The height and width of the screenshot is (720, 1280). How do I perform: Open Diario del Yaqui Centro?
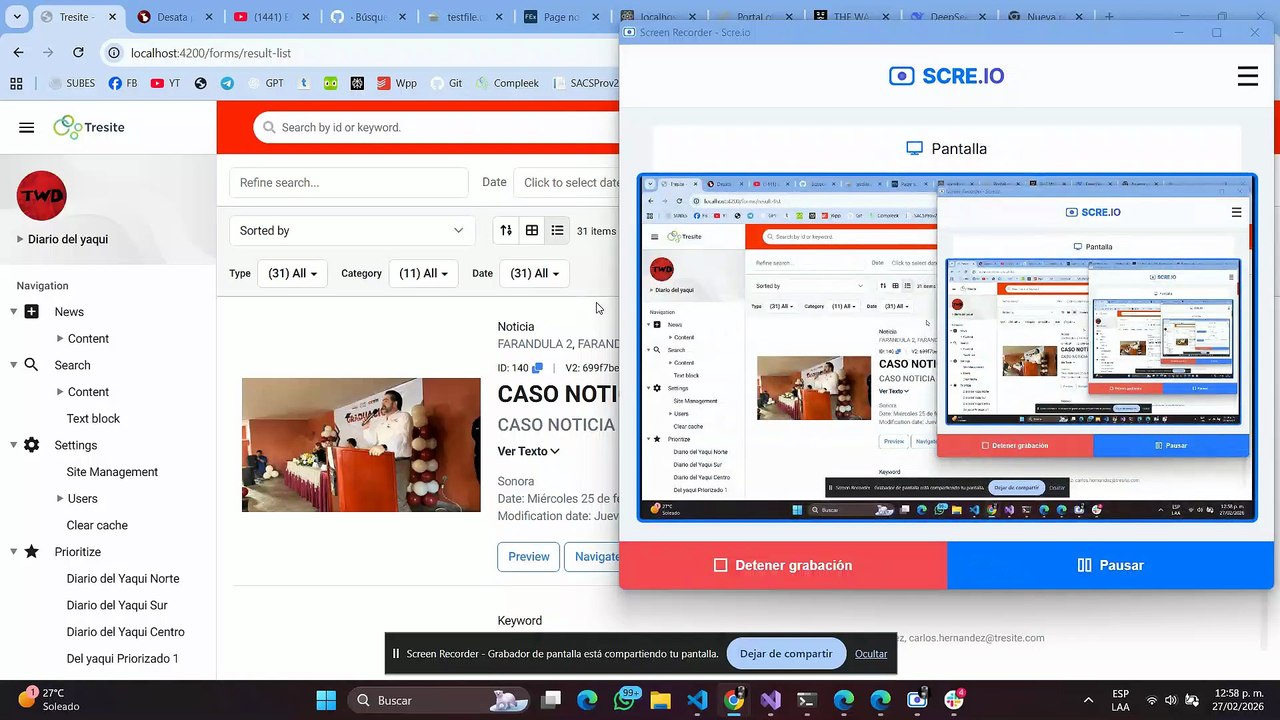tap(125, 632)
